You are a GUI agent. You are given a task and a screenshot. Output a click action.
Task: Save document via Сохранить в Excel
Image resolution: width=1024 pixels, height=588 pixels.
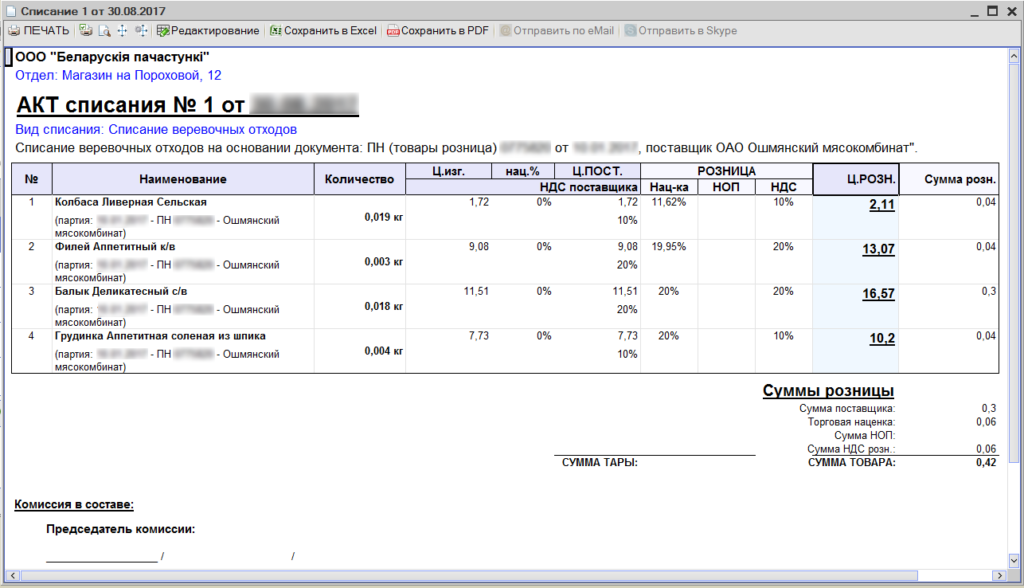pyautogui.click(x=323, y=31)
